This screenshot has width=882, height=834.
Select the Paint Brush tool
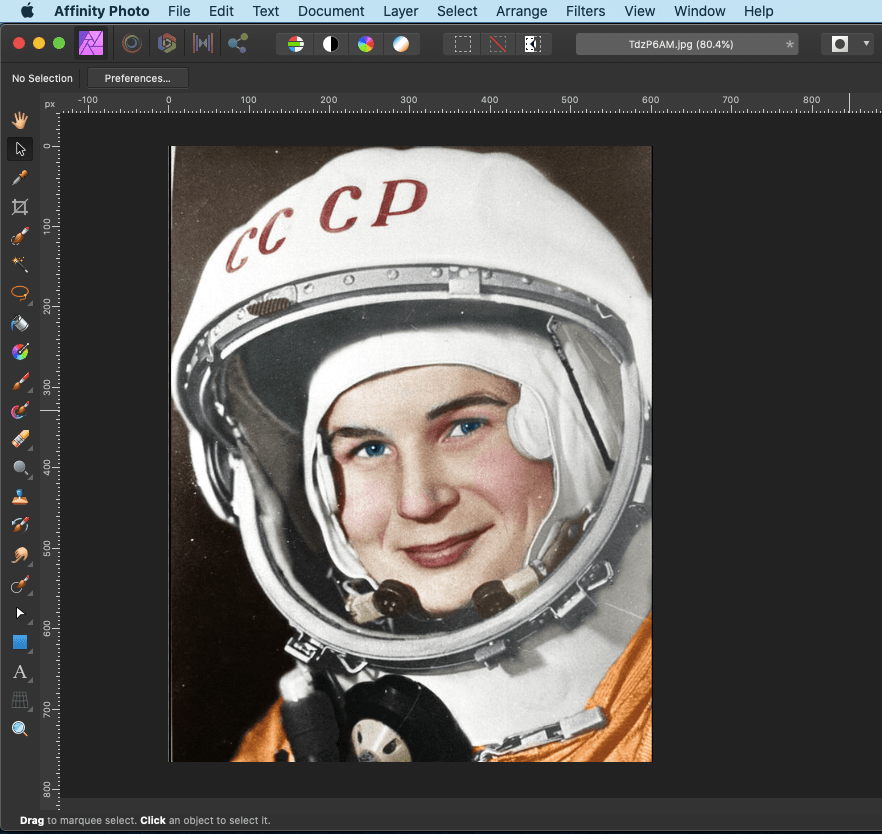click(19, 381)
